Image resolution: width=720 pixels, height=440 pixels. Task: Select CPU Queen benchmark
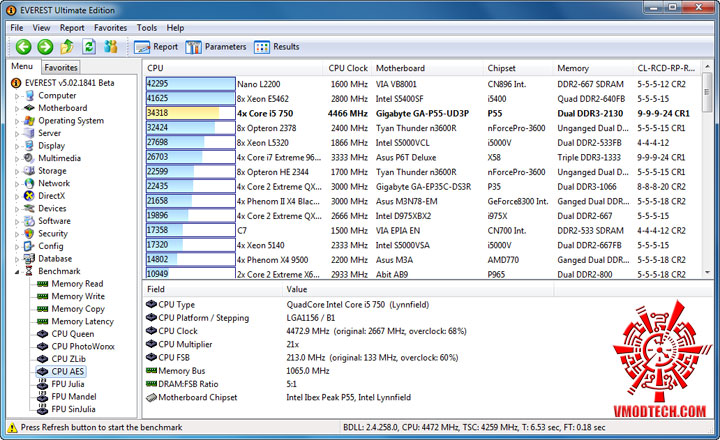click(x=73, y=334)
